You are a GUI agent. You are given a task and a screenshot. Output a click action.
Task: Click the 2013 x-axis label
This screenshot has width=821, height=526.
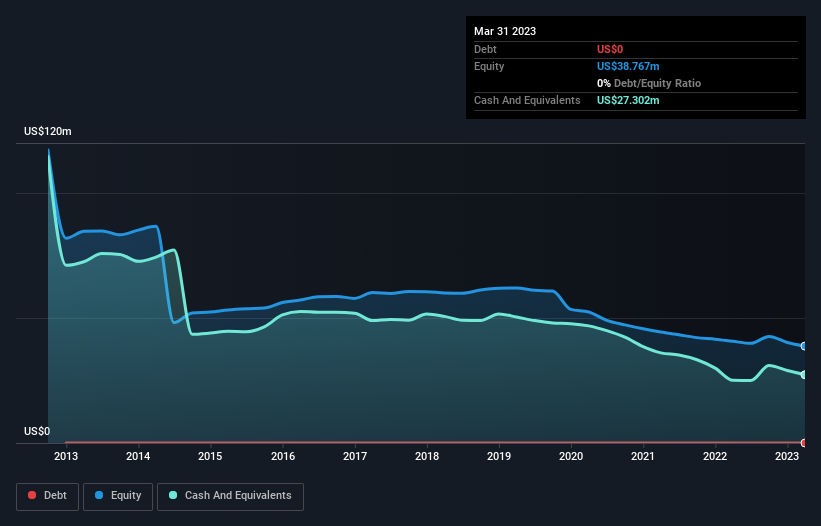(x=66, y=456)
